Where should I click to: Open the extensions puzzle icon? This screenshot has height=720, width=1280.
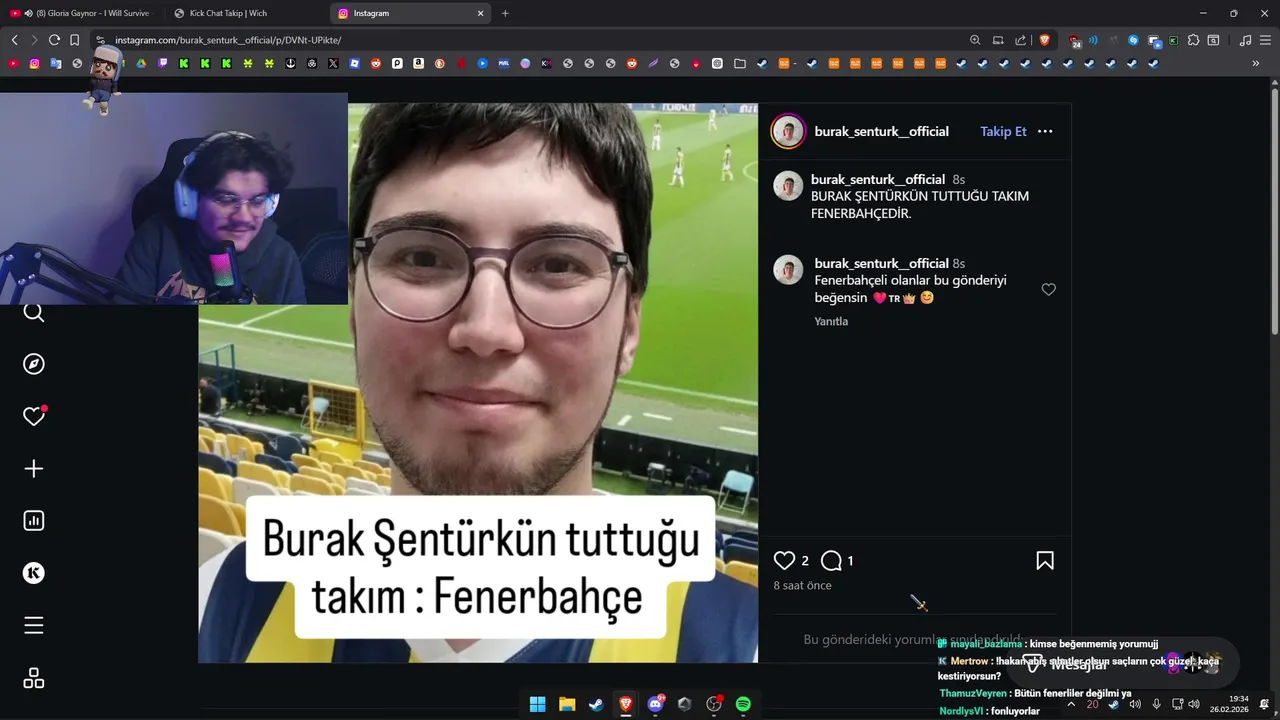pyautogui.click(x=1193, y=40)
